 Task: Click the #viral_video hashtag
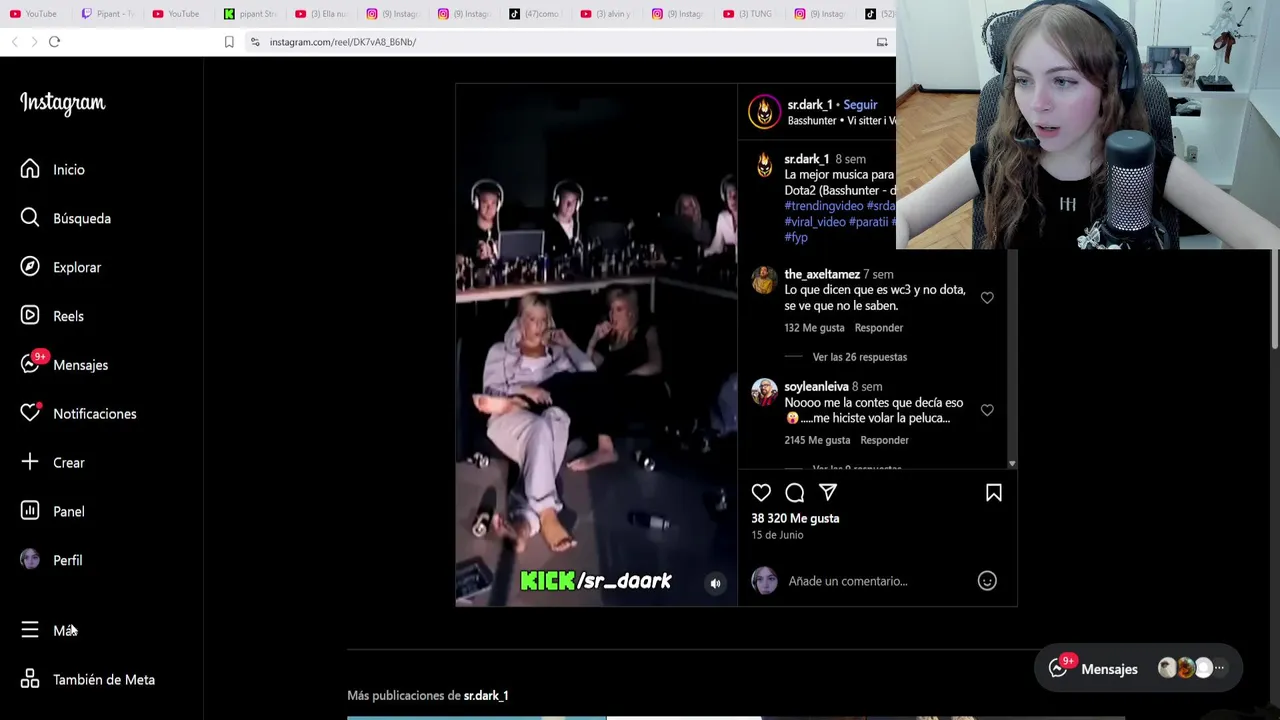coord(815,222)
